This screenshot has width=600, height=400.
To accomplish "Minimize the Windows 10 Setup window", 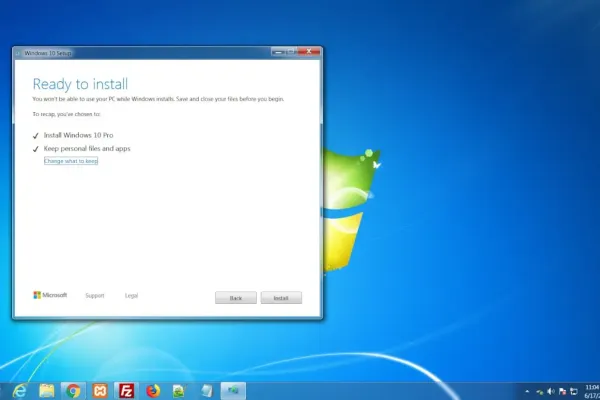I will [x=278, y=51].
